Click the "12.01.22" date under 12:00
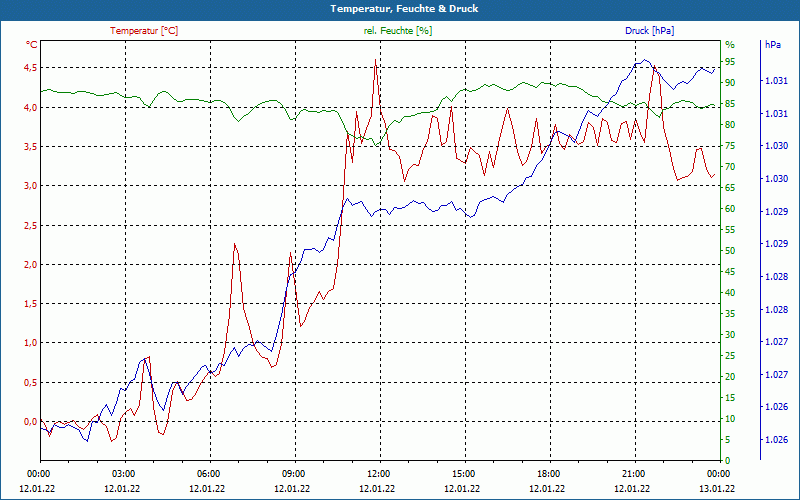The height and width of the screenshot is (500, 800). pyautogui.click(x=377, y=488)
